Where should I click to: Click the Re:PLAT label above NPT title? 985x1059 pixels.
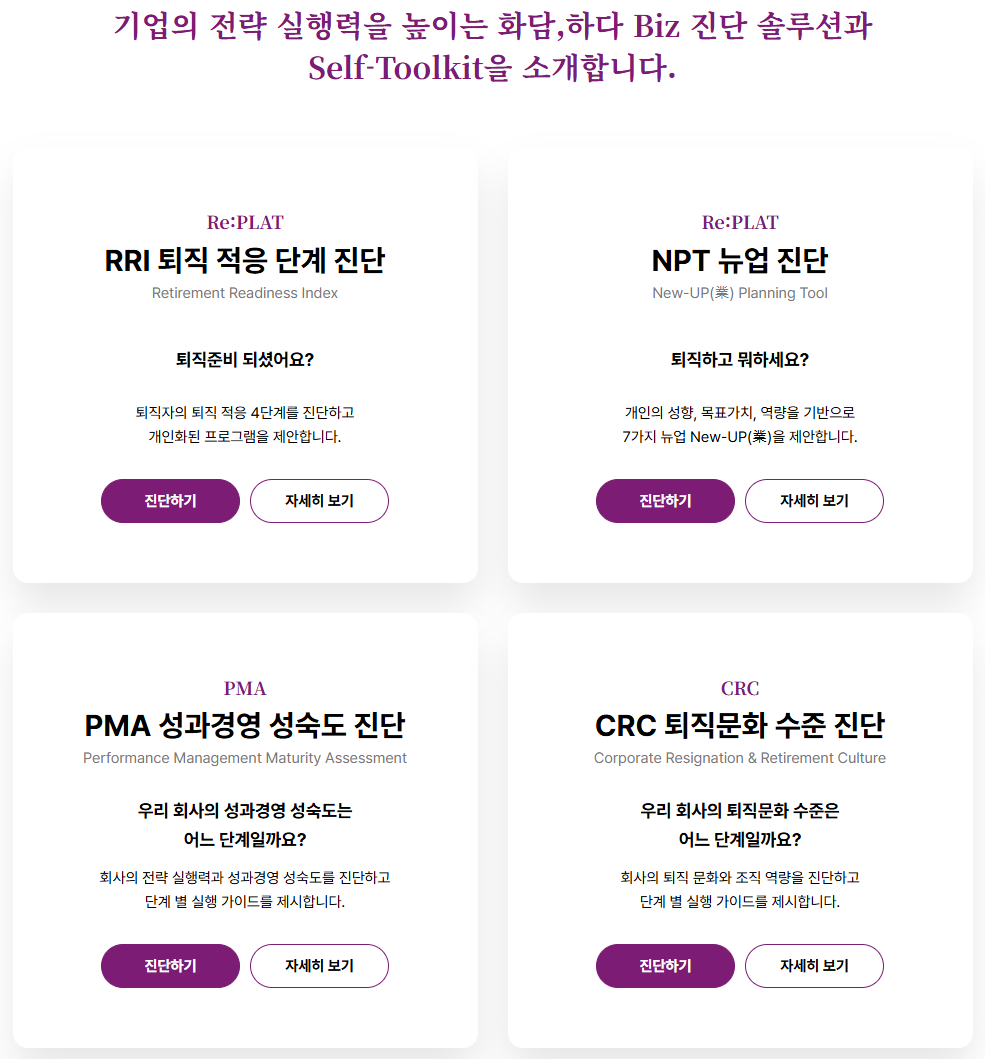click(x=739, y=222)
